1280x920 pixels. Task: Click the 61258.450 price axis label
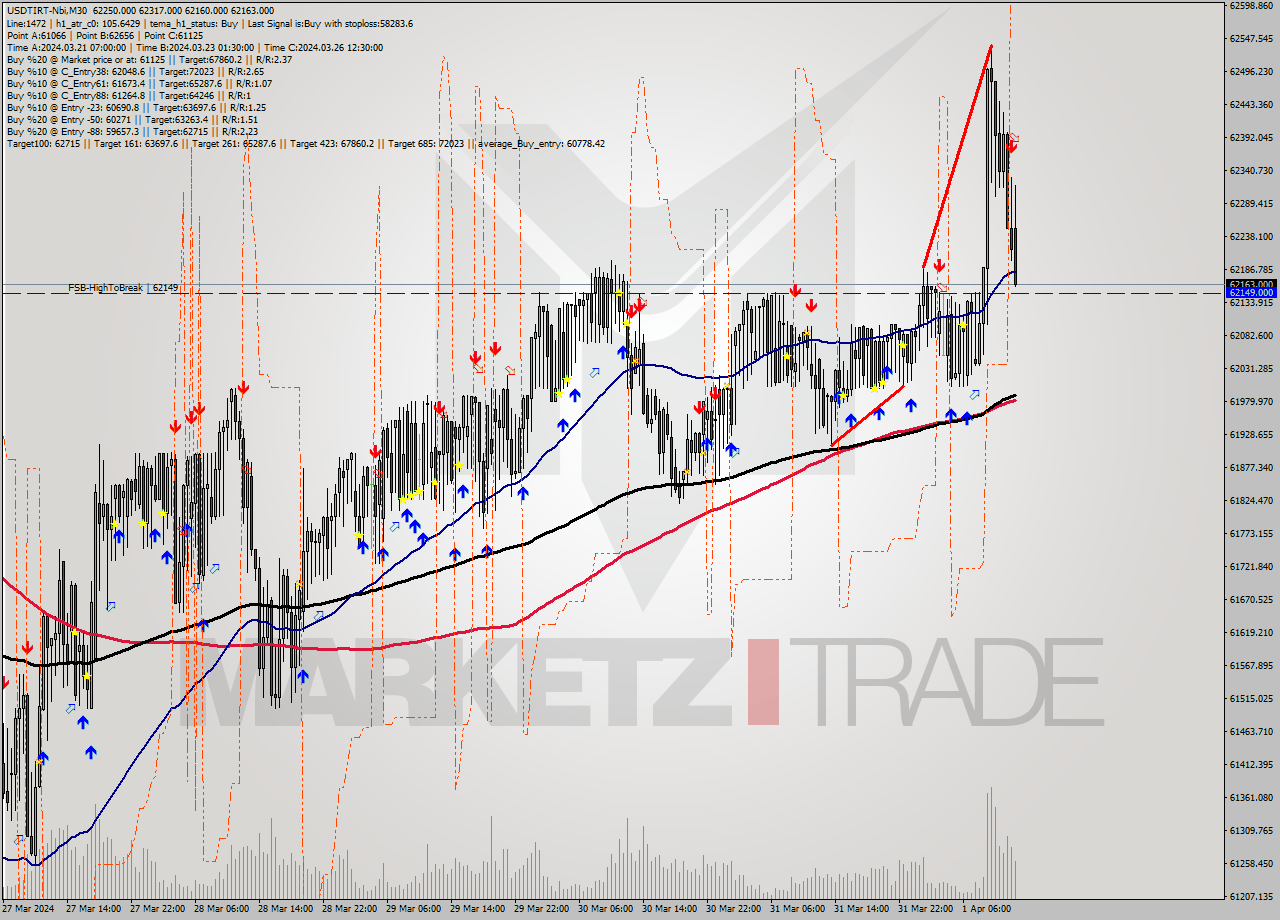pos(1251,863)
